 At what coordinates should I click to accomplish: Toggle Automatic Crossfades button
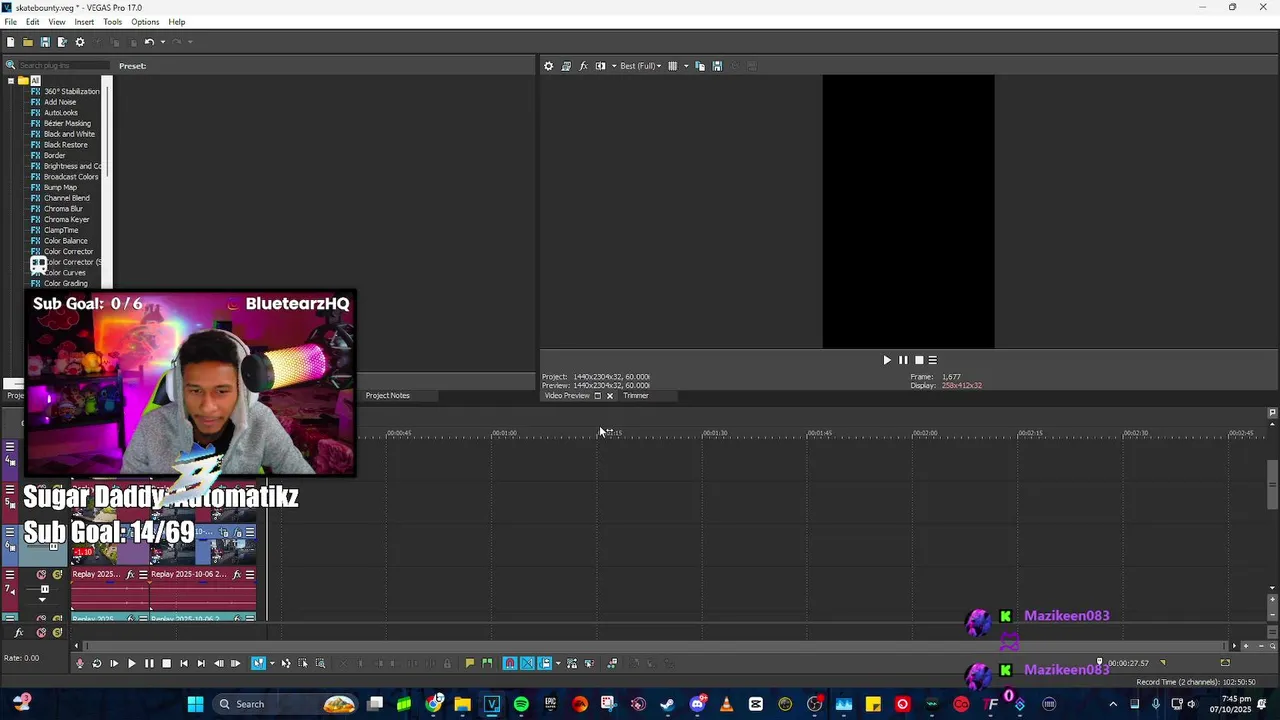(x=527, y=663)
